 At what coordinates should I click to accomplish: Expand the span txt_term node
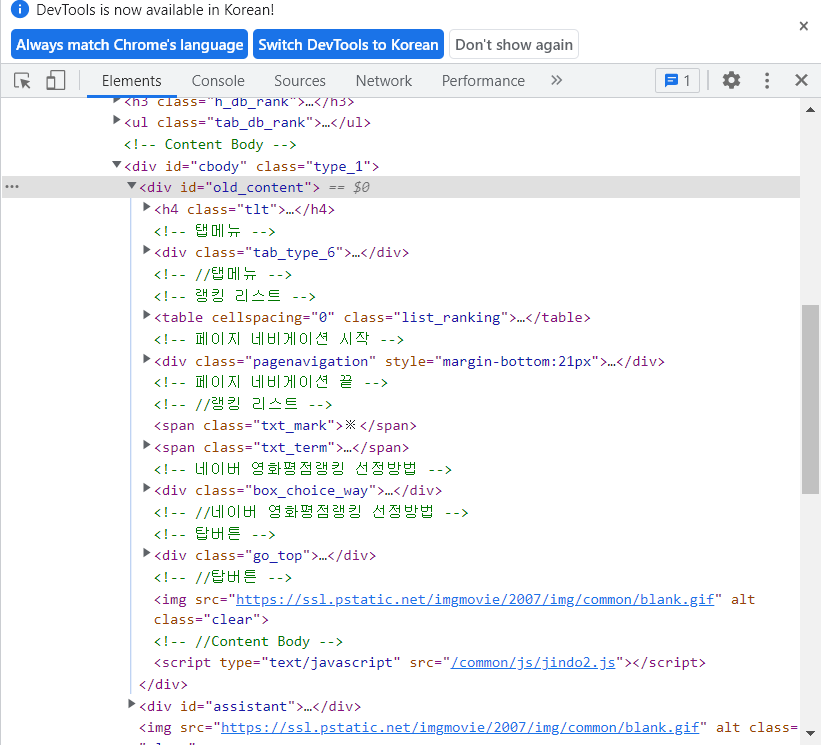coord(147,446)
